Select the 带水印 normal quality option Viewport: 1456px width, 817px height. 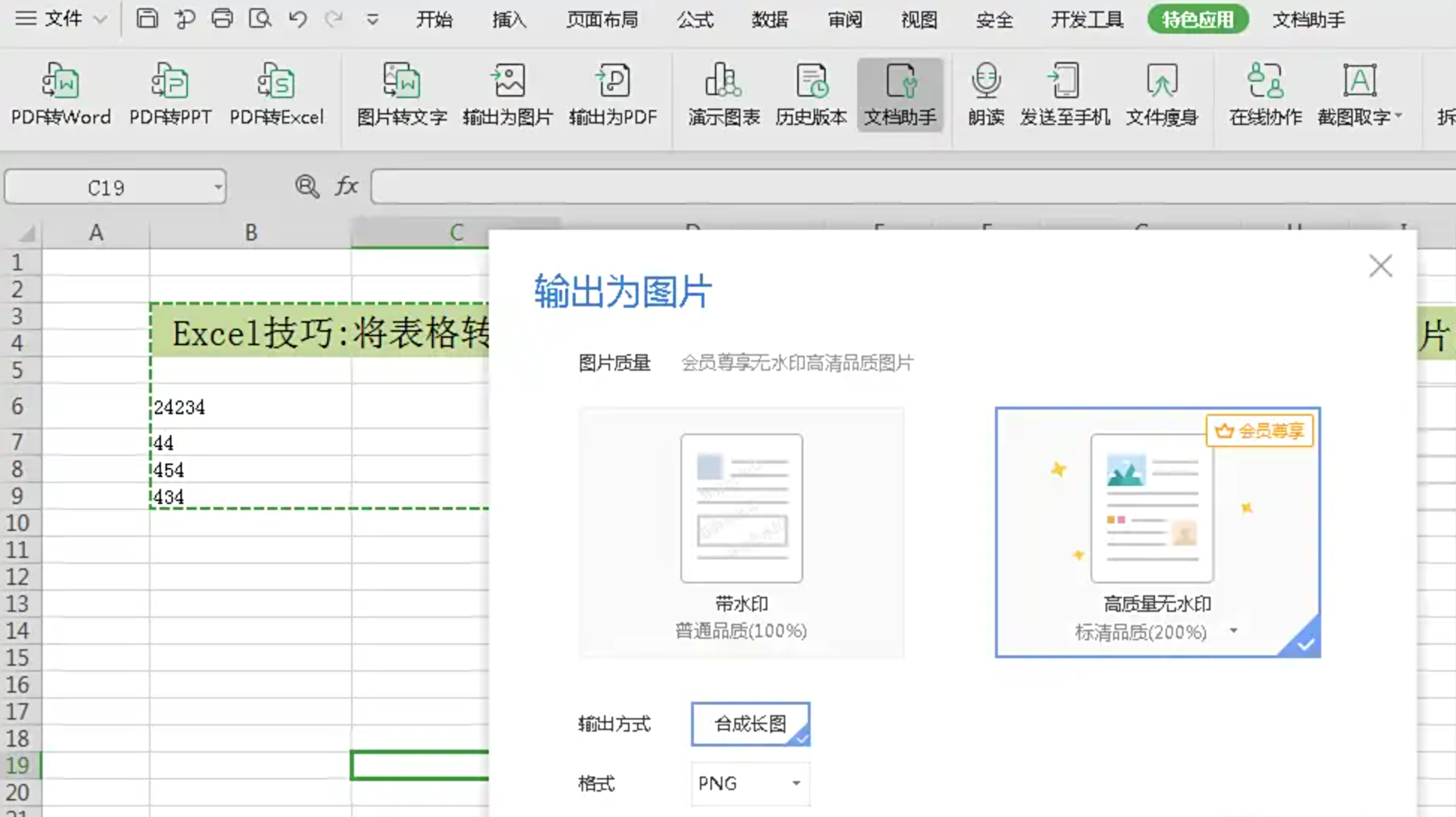(x=741, y=532)
